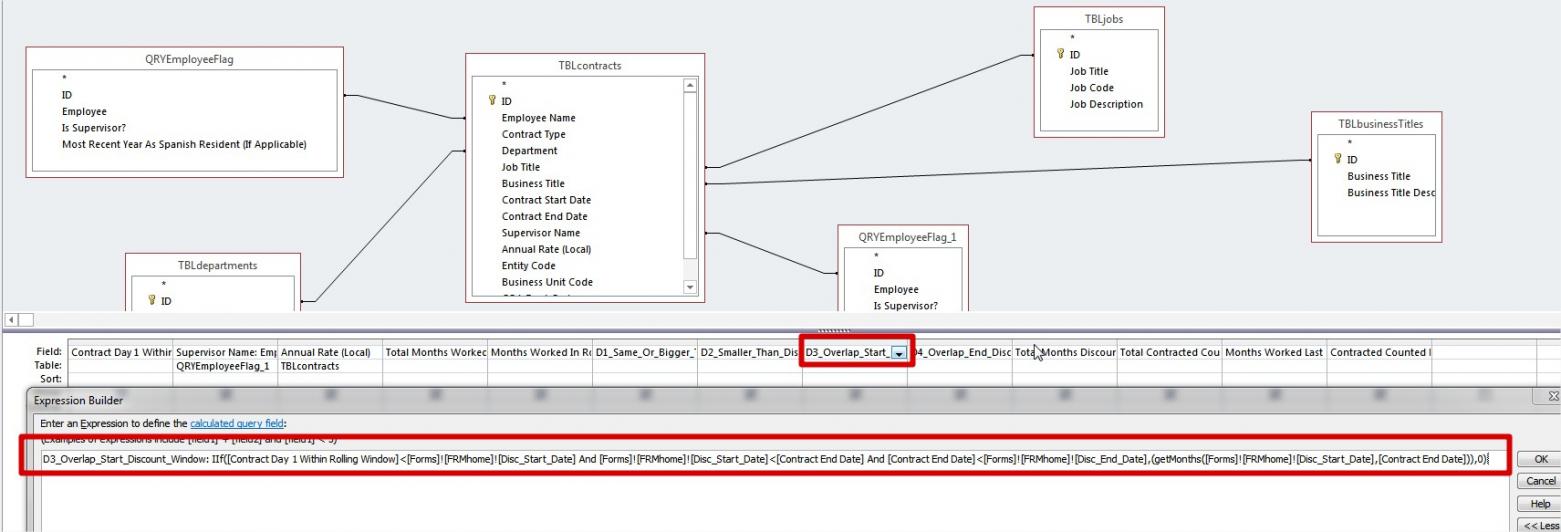This screenshot has height=532, width=1561.
Task: Click the key icon in TBLdepartments
Action: [152, 300]
